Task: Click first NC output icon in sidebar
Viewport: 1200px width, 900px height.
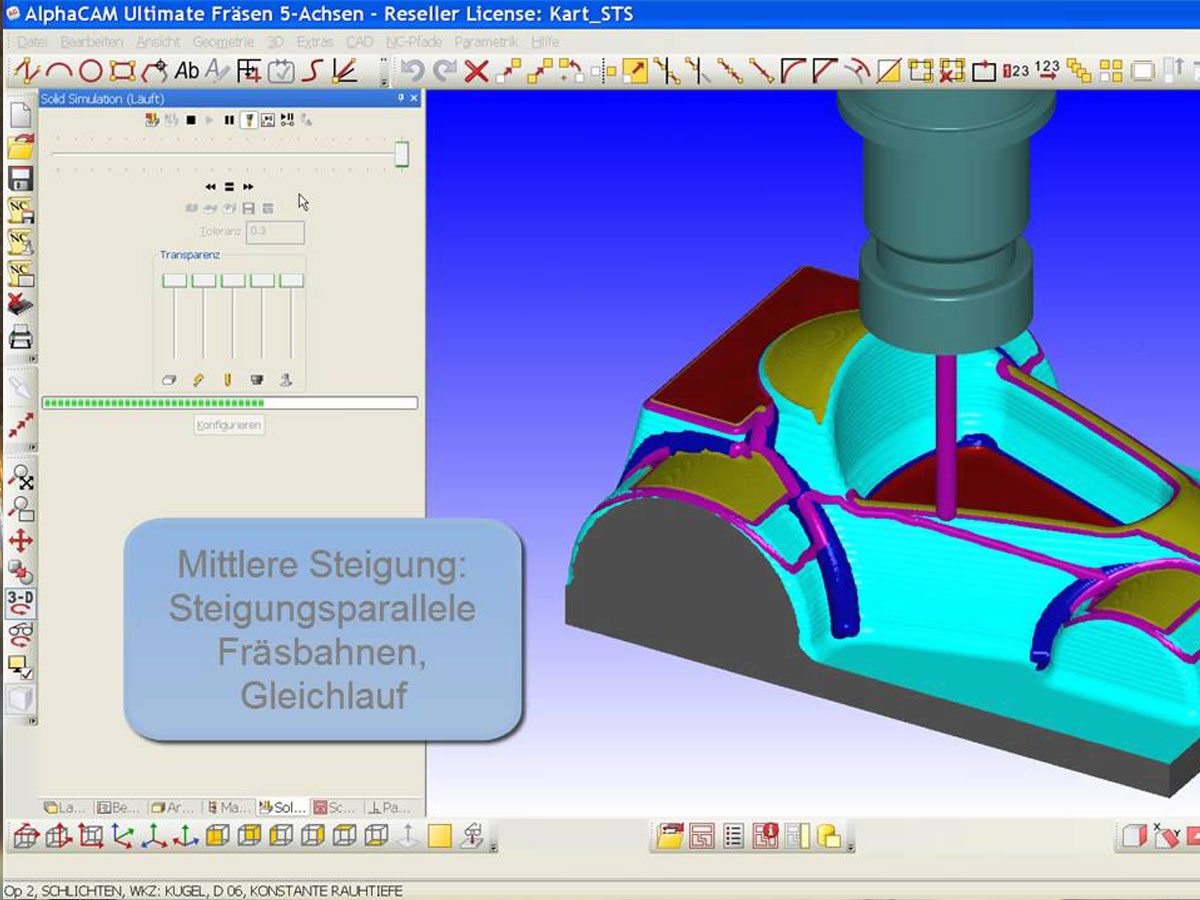Action: click(x=21, y=211)
